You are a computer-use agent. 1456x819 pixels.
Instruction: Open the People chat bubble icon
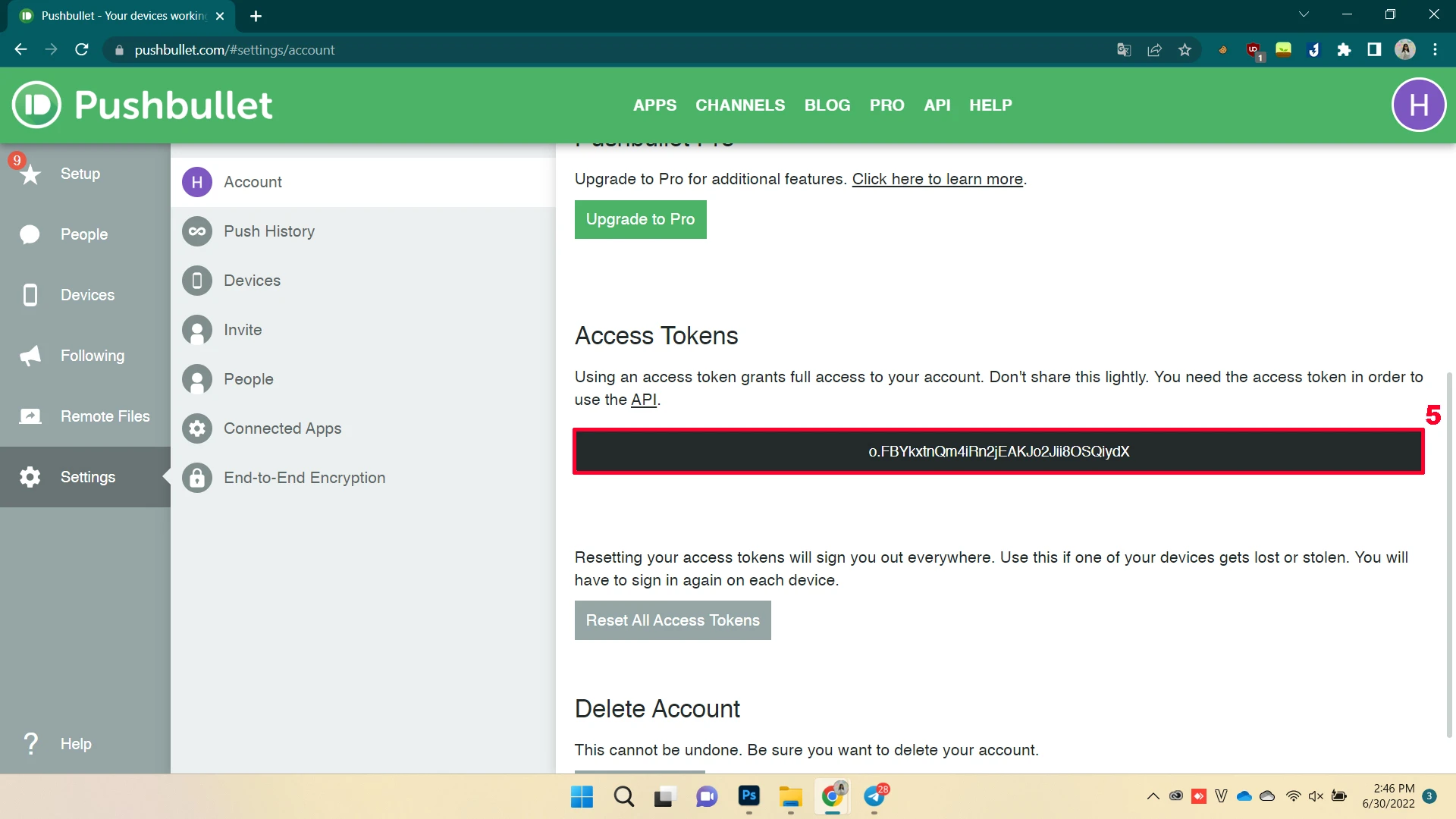pyautogui.click(x=30, y=234)
